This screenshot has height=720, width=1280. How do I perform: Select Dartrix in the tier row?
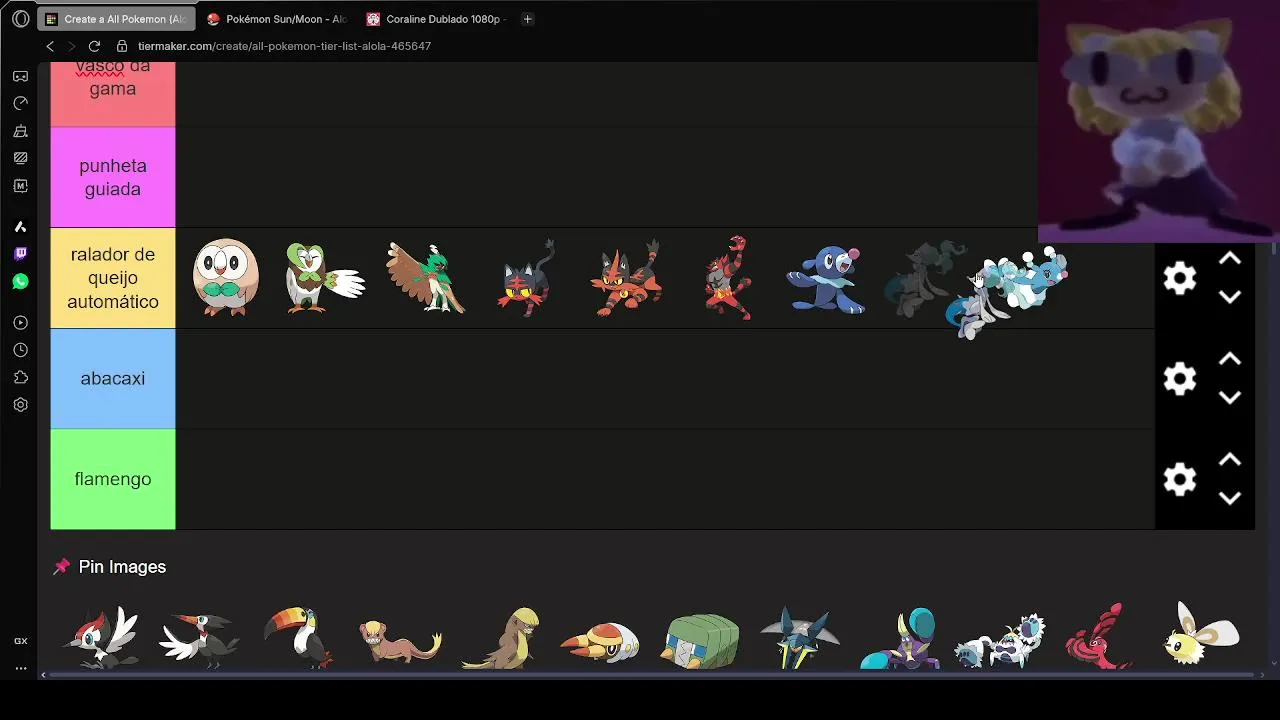click(x=325, y=278)
